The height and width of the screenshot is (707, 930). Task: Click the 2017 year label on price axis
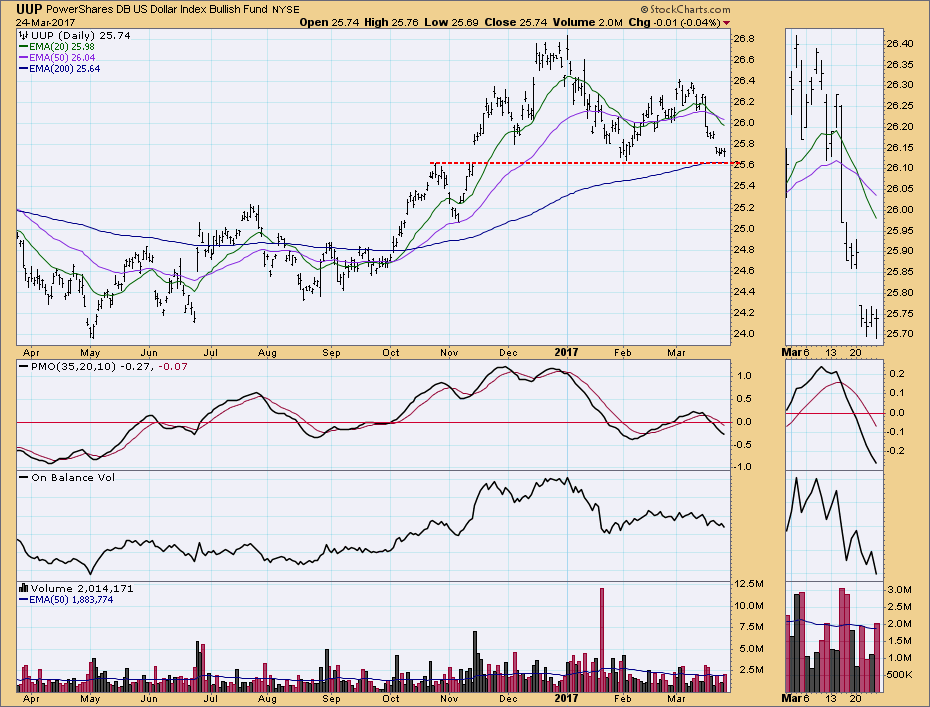coord(565,353)
